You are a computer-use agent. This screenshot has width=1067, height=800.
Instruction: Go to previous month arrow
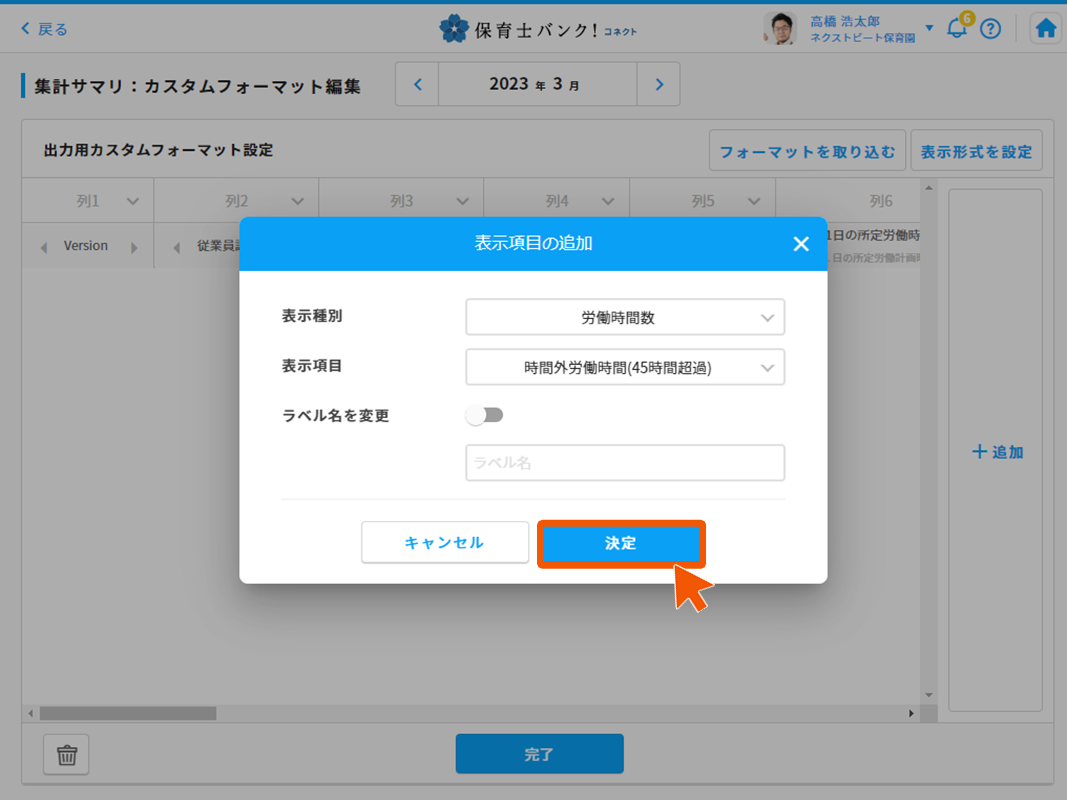tap(418, 85)
